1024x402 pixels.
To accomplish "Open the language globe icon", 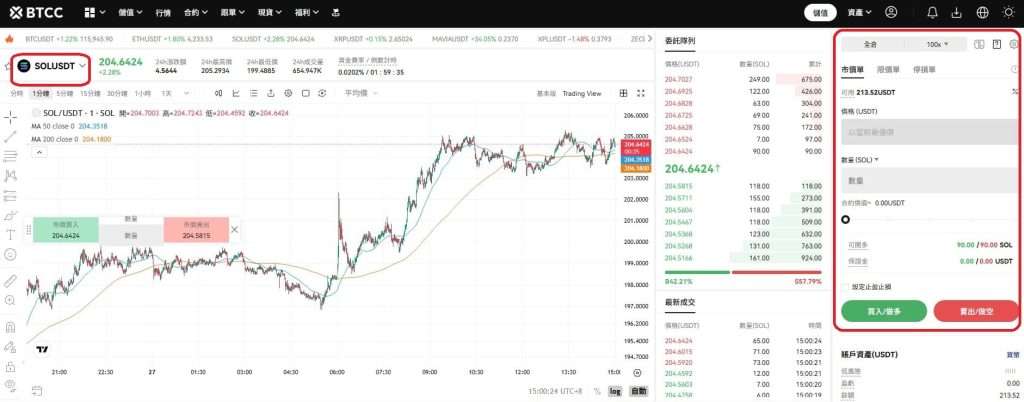I will (982, 12).
